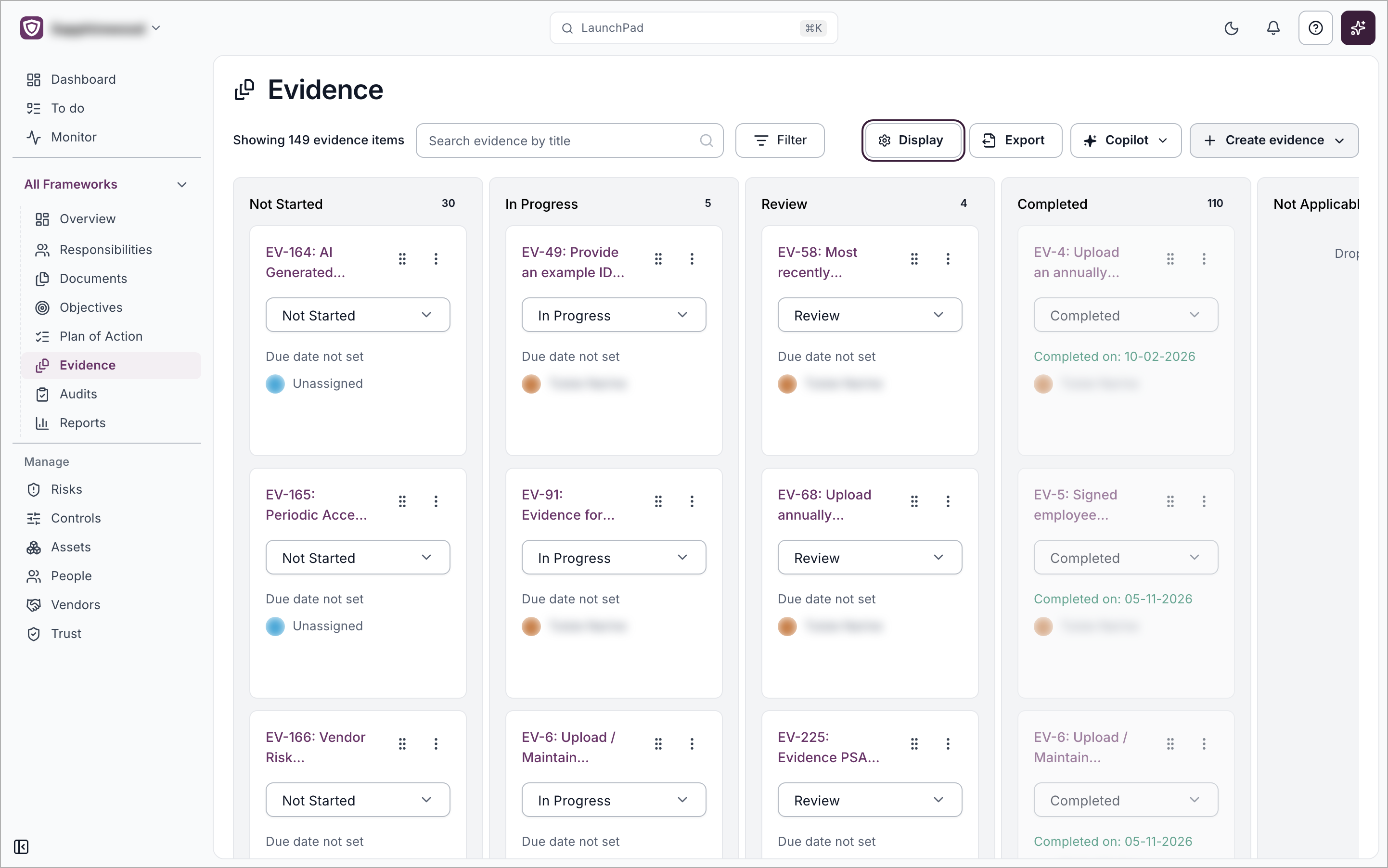Screen dimensions: 1388x868
Task: Open the Review dropdown on EV-58
Action: point(870,315)
